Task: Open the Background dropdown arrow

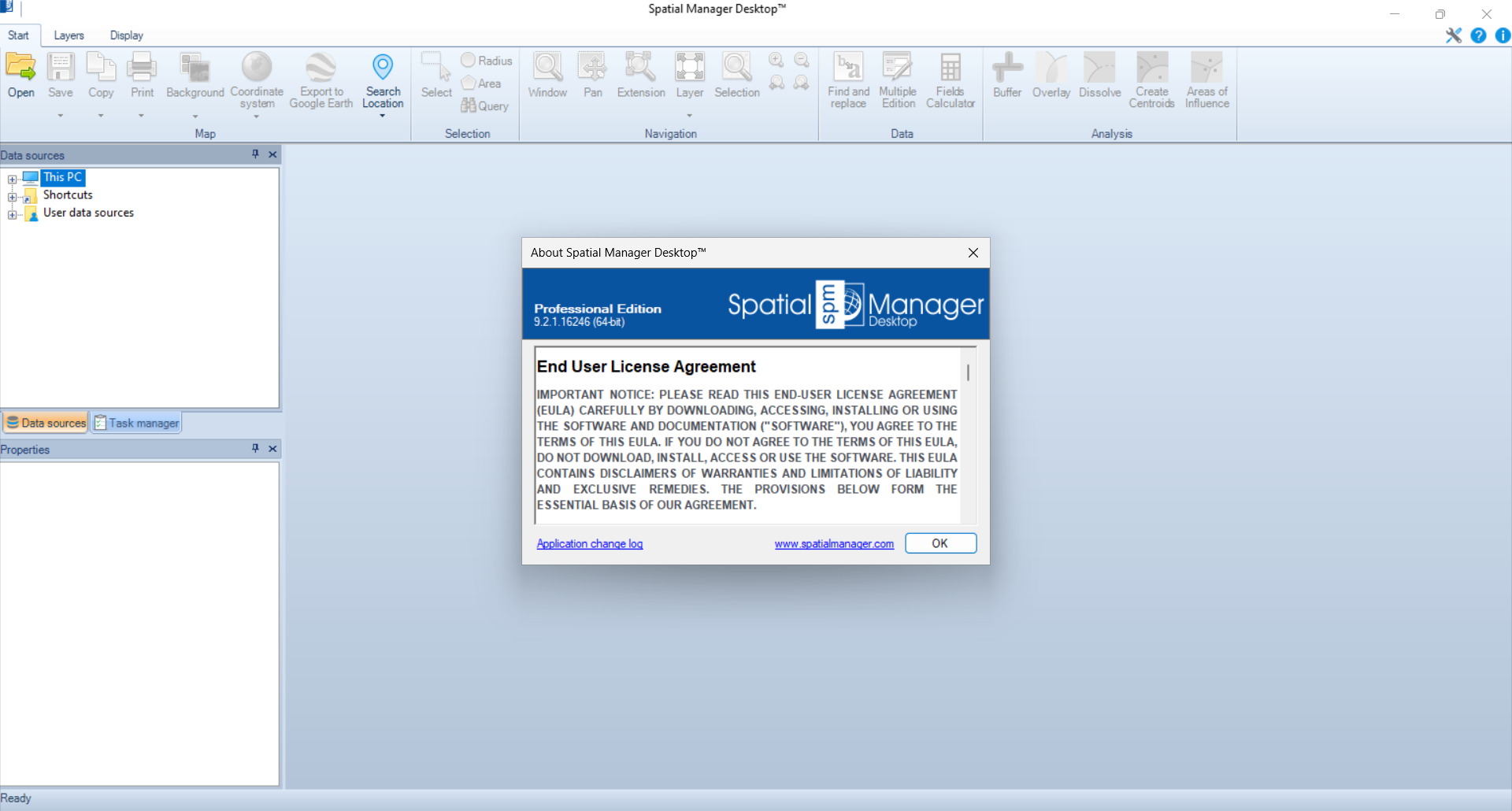Action: click(195, 117)
